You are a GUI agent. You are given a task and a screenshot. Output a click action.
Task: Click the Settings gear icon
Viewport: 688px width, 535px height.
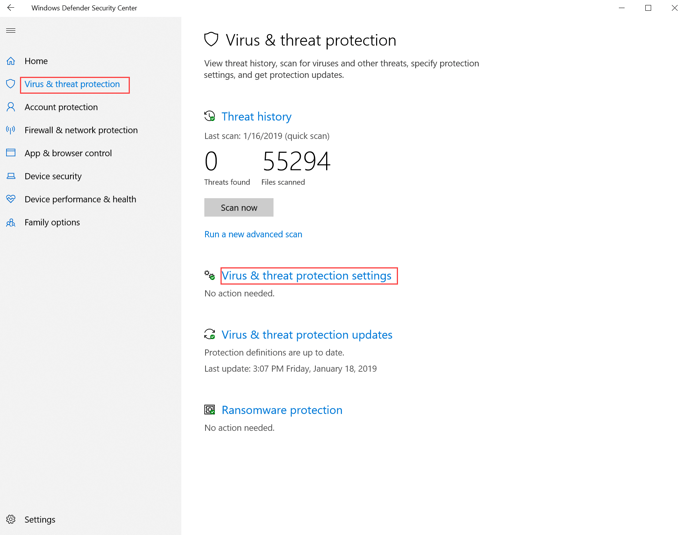[x=11, y=519]
